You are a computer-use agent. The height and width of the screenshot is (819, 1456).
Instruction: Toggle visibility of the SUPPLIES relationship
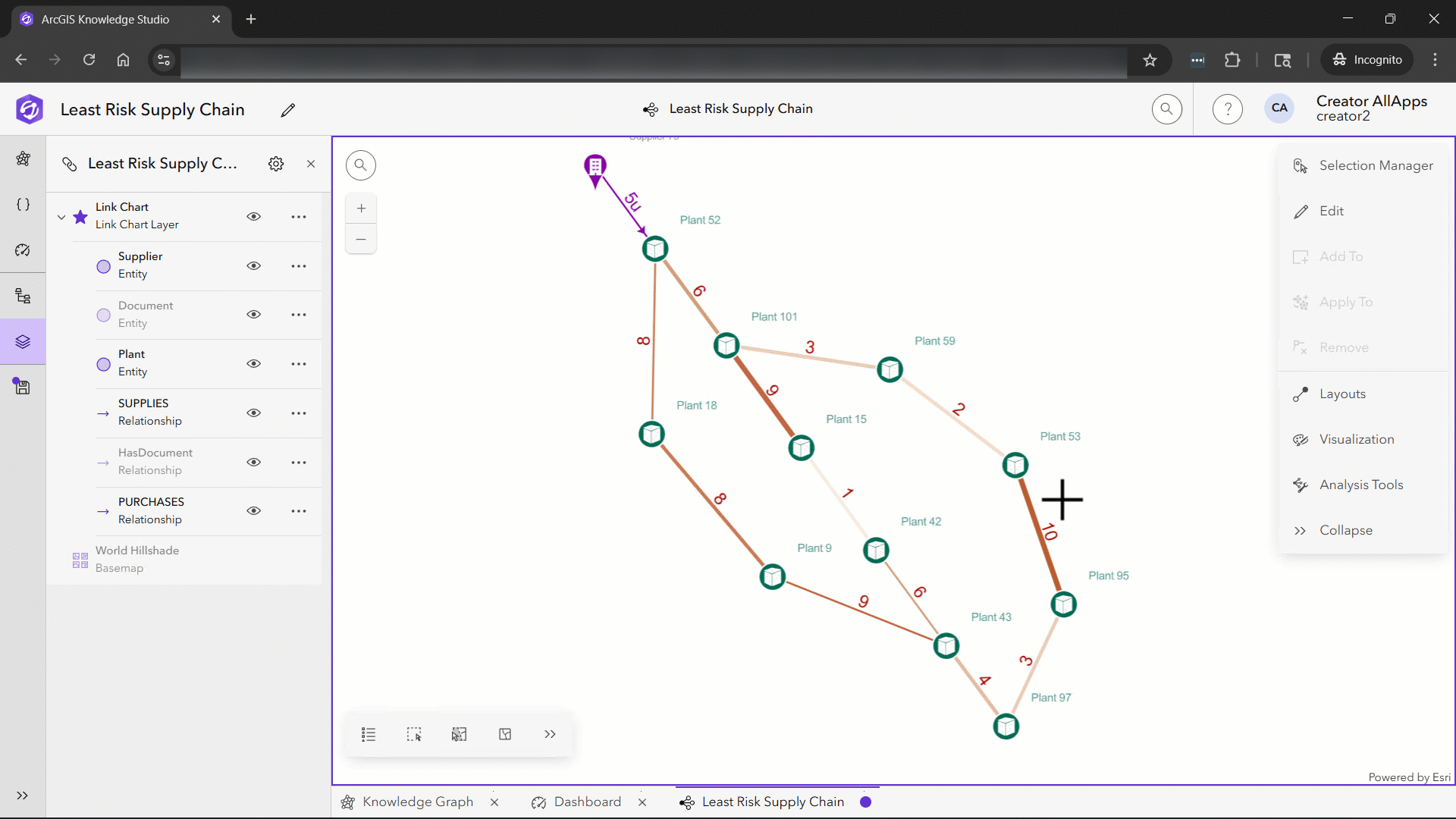[254, 413]
